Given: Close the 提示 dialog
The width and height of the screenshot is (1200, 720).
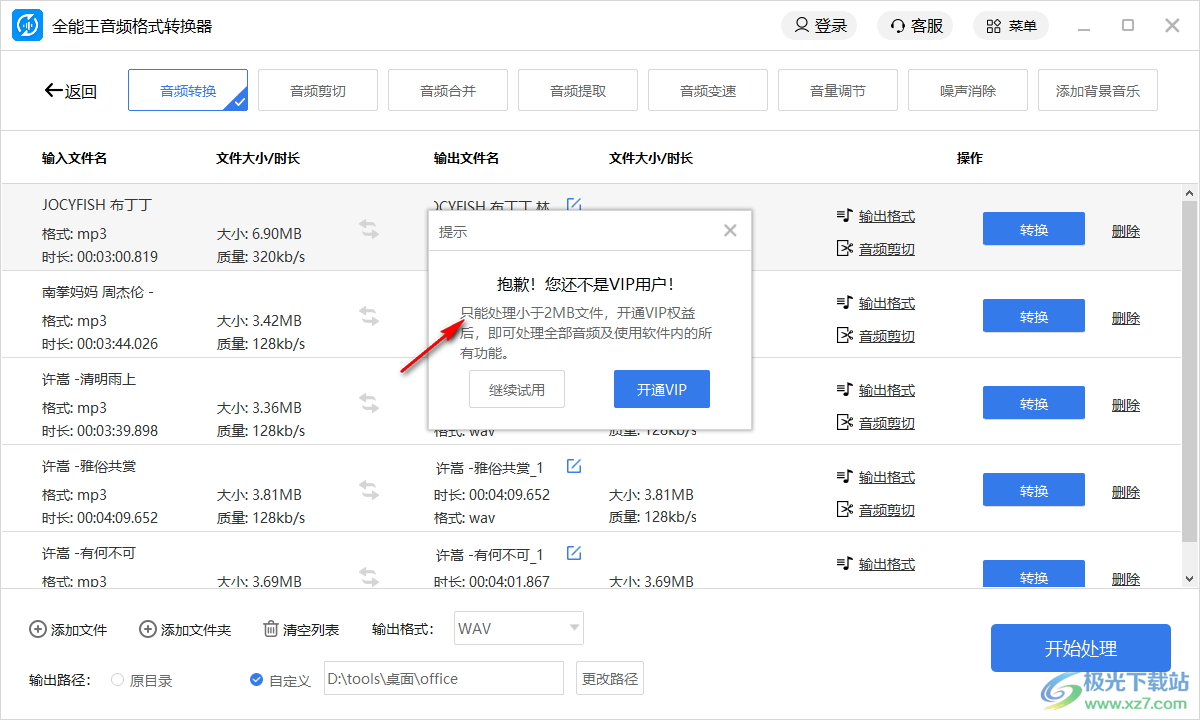Looking at the screenshot, I should [730, 231].
